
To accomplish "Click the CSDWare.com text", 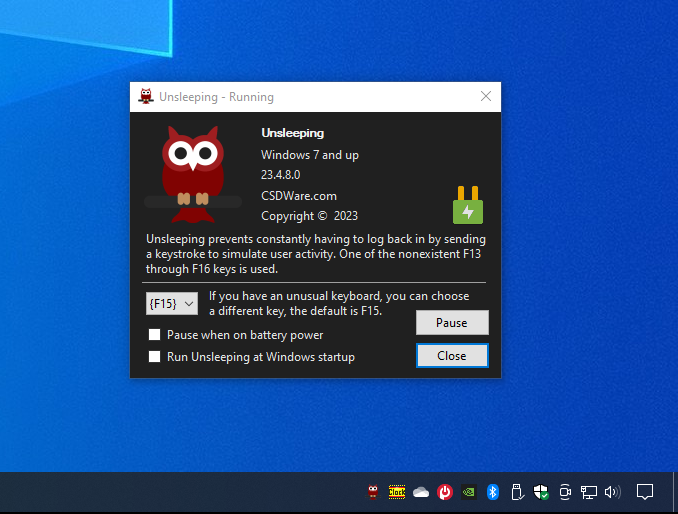I will [x=299, y=196].
